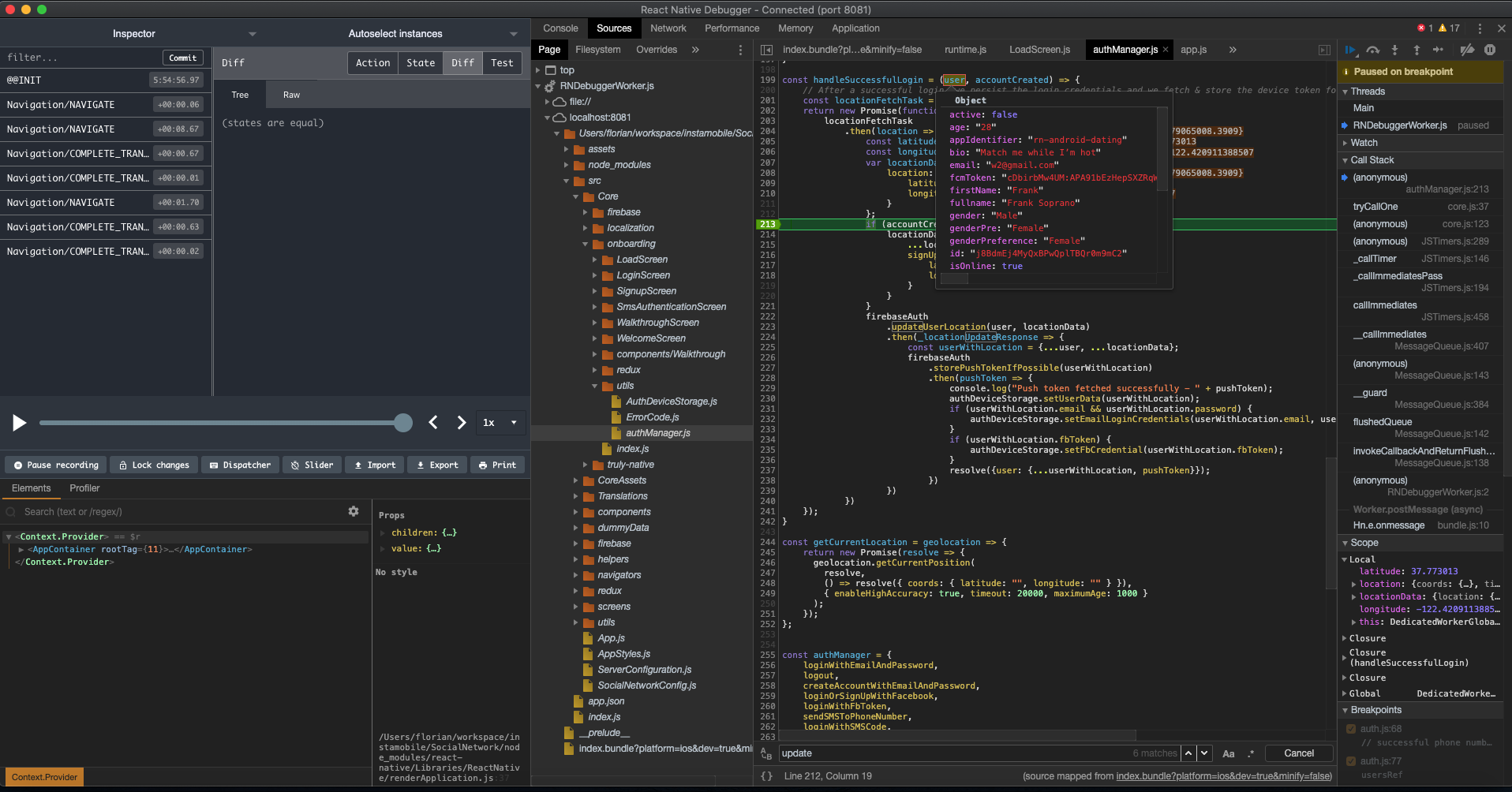This screenshot has width=1512, height=792.
Task: Resume script execution in the debugger
Action: (1350, 50)
